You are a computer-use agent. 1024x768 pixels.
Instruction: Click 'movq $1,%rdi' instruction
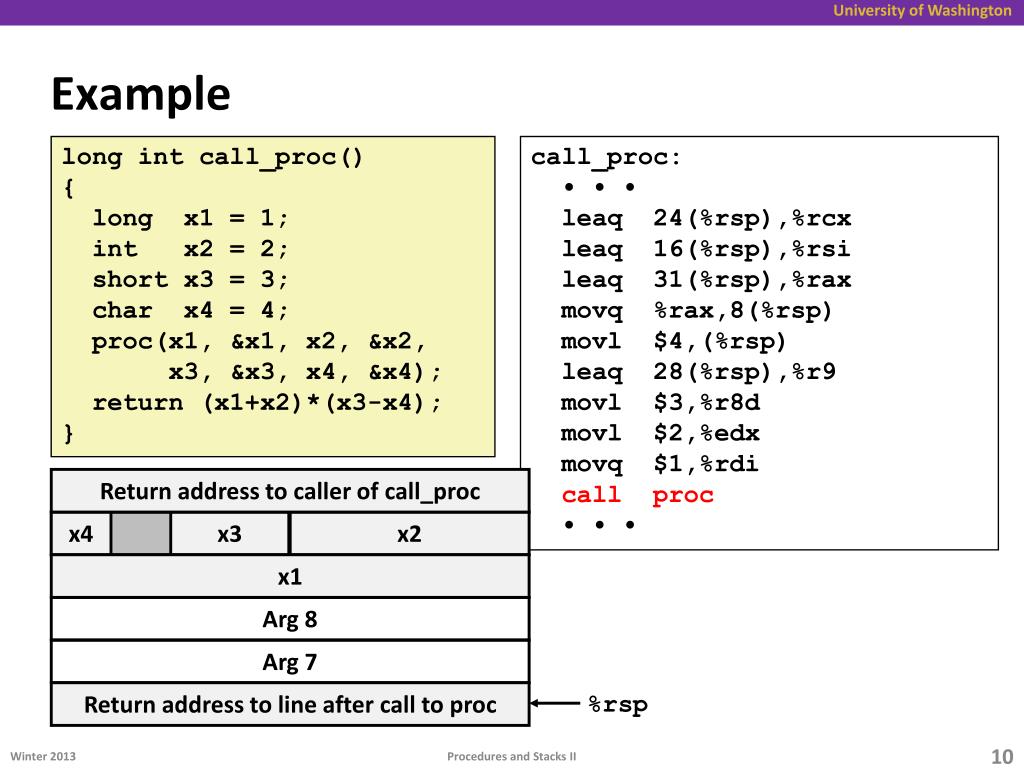[x=660, y=464]
